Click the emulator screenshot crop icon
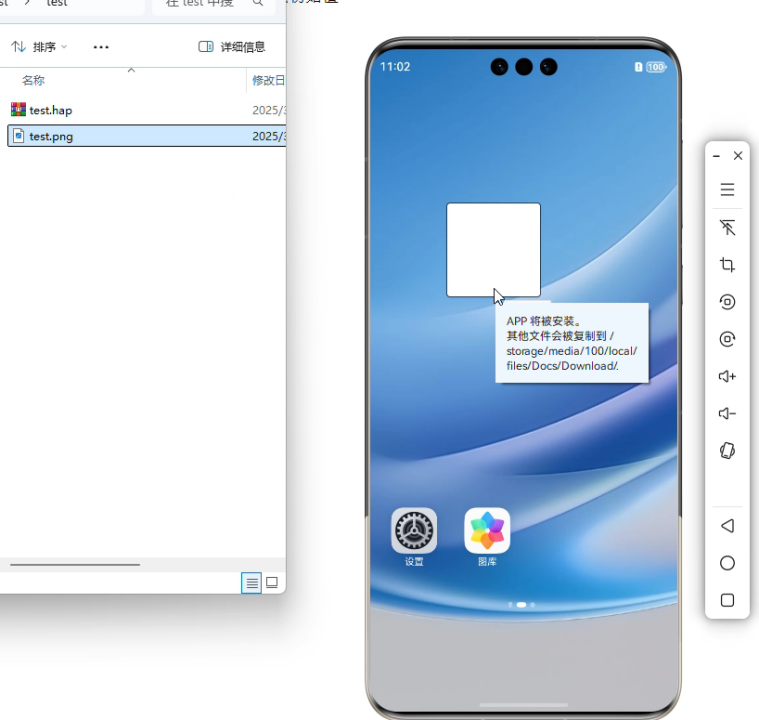This screenshot has height=720, width=759. 727,265
